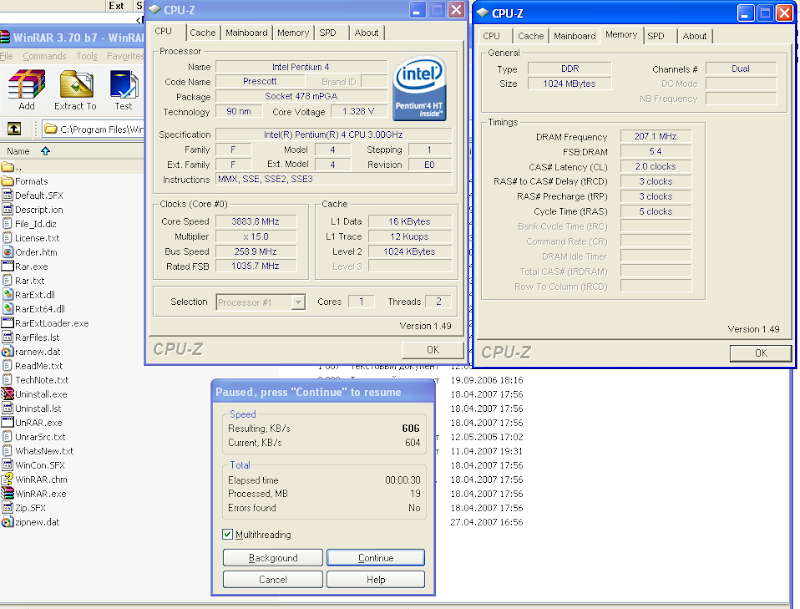The height and width of the screenshot is (609, 800).
Task: Select Uninstall.lst in file list
Action: click(x=38, y=408)
